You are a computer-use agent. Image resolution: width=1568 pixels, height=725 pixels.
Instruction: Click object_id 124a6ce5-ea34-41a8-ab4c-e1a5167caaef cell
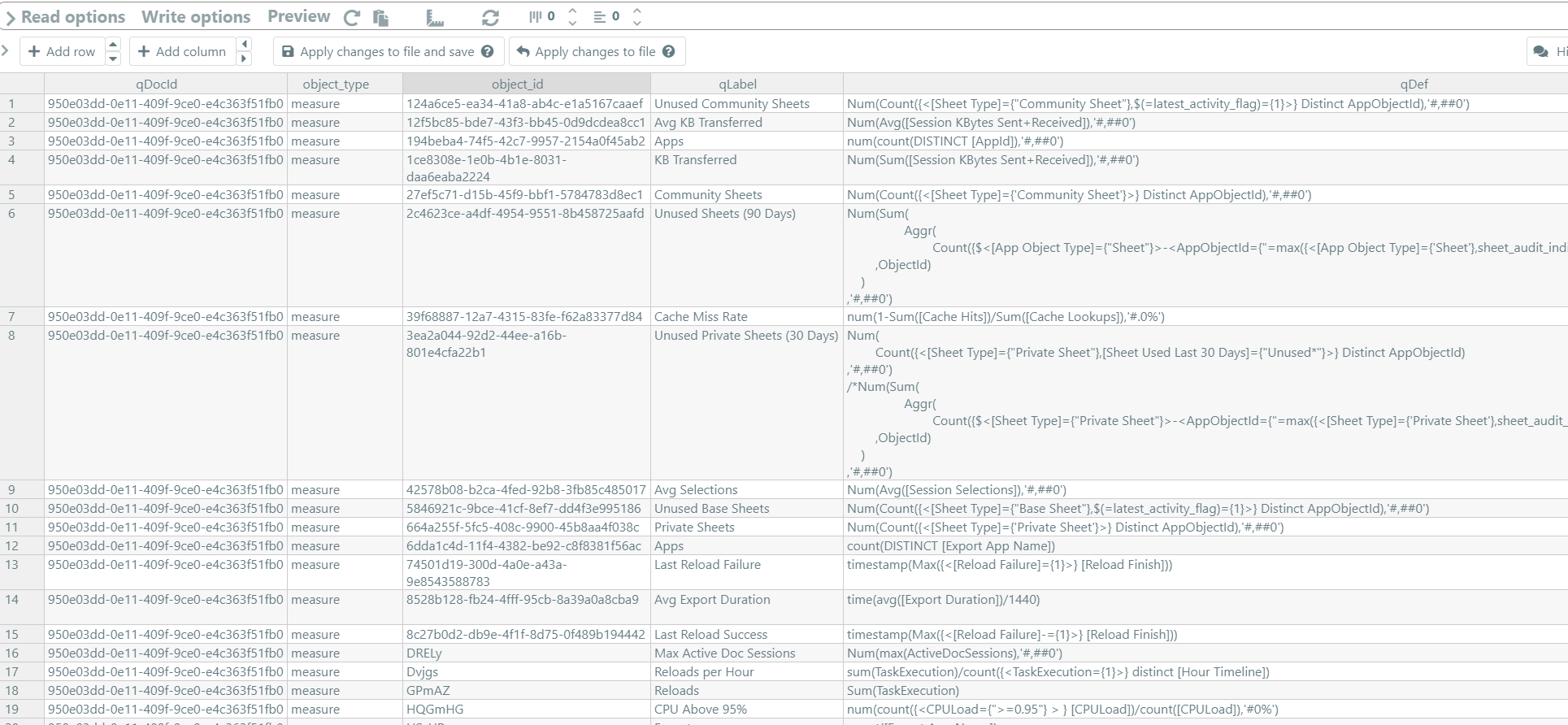527,104
